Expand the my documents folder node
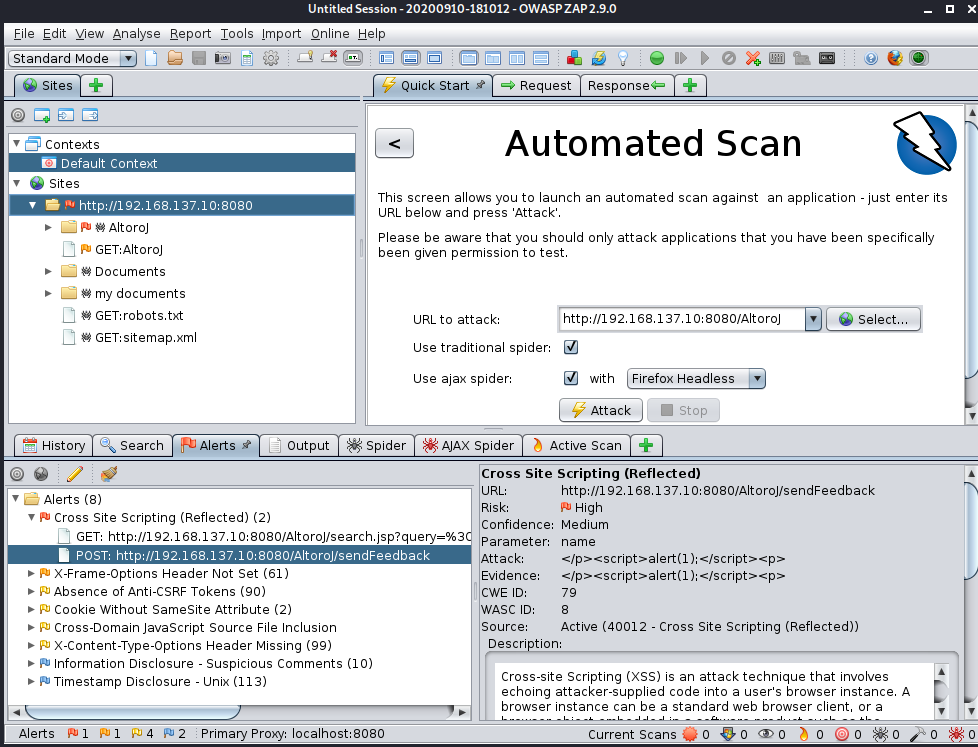 click(48, 293)
